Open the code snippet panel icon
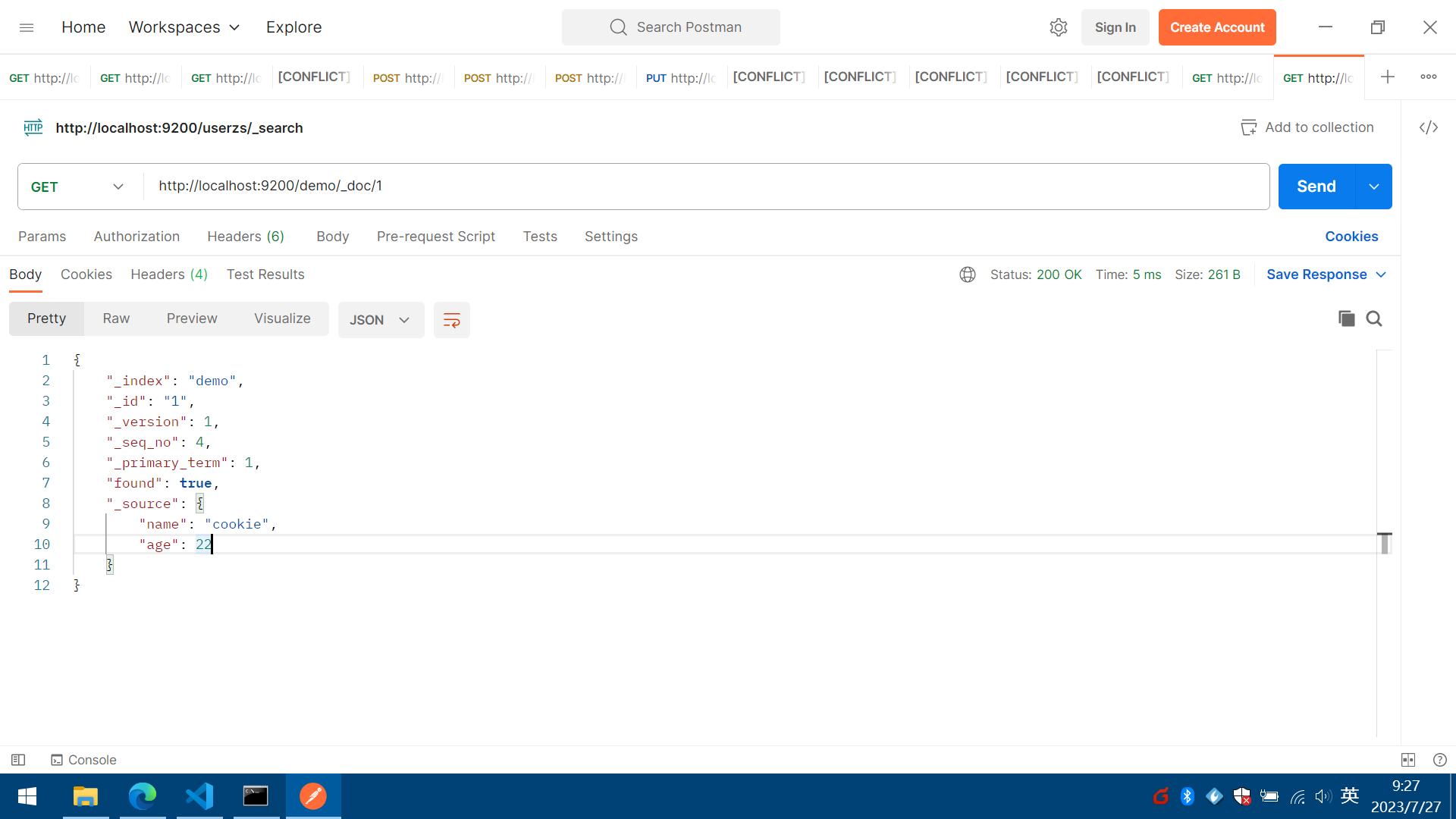 click(x=1429, y=127)
